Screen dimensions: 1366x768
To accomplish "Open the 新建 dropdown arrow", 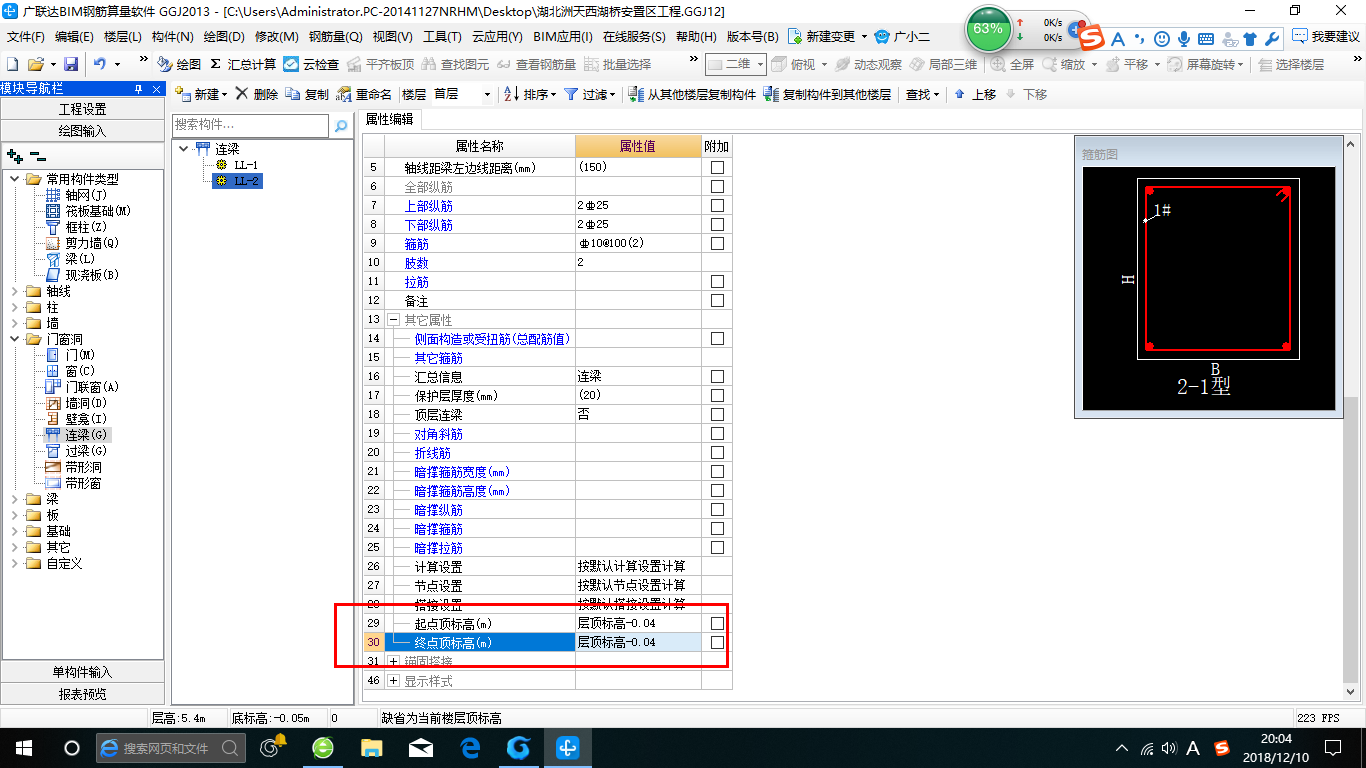I will click(224, 94).
